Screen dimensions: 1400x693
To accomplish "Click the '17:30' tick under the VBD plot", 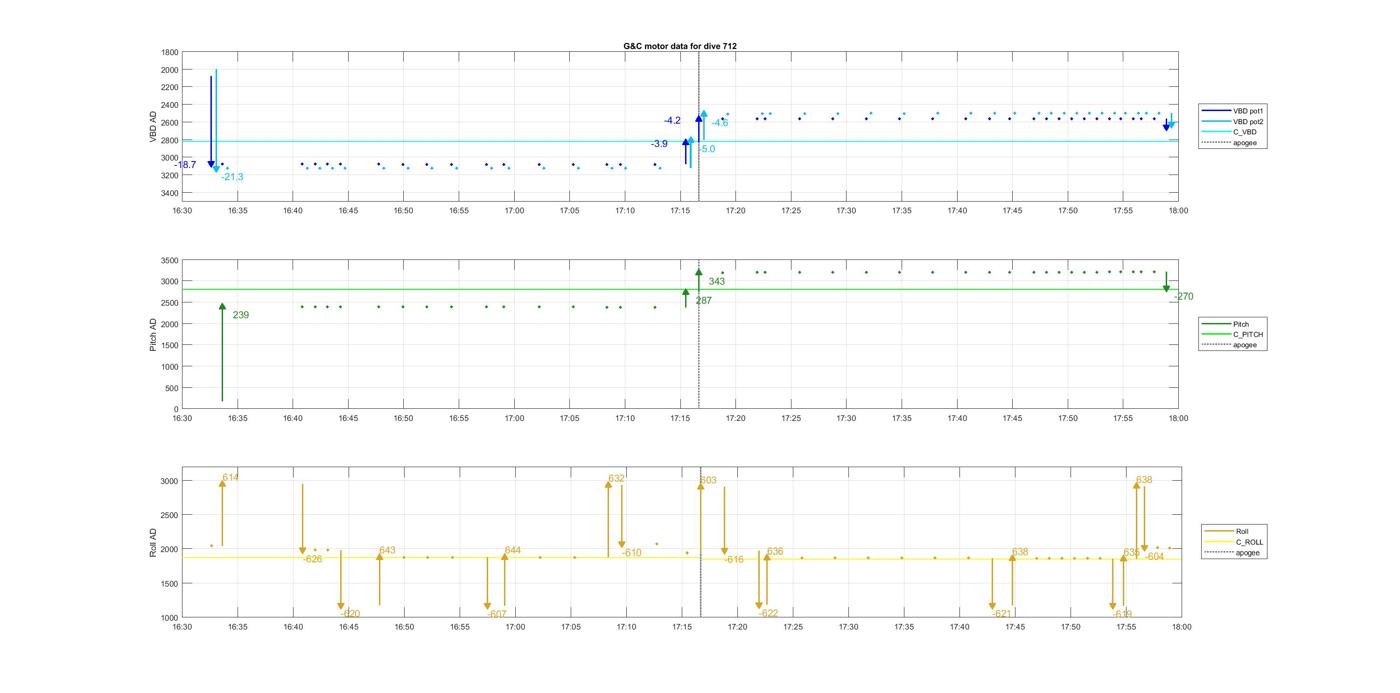I will tap(846, 211).
